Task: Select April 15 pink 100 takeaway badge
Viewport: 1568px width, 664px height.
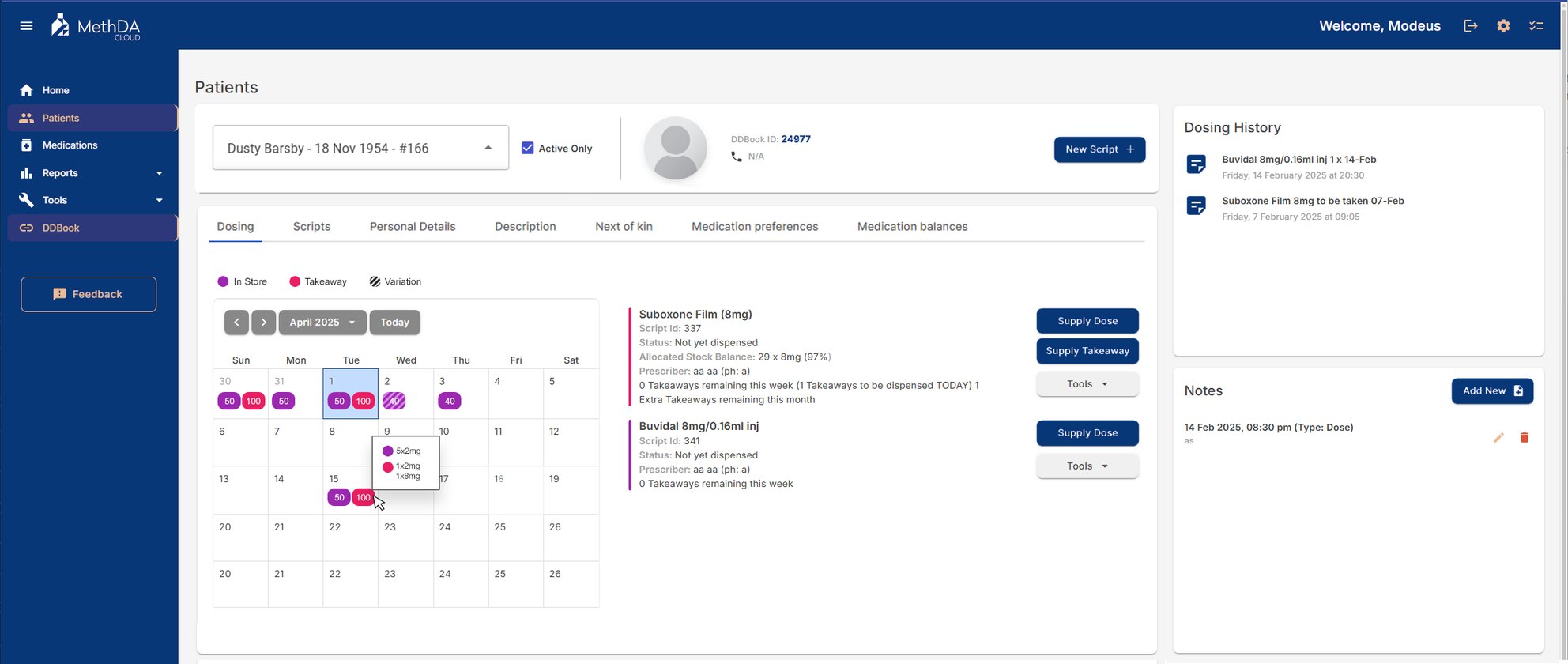Action: 362,498
